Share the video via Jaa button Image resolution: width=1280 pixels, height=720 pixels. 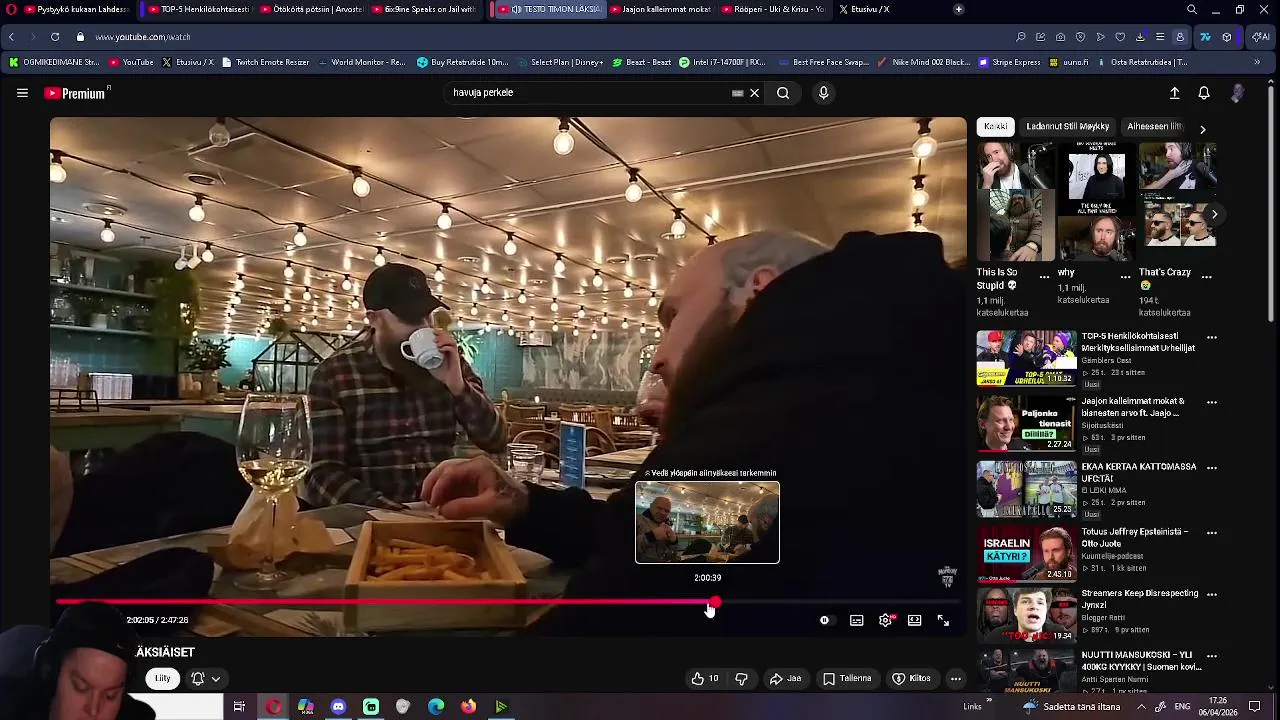coord(785,679)
